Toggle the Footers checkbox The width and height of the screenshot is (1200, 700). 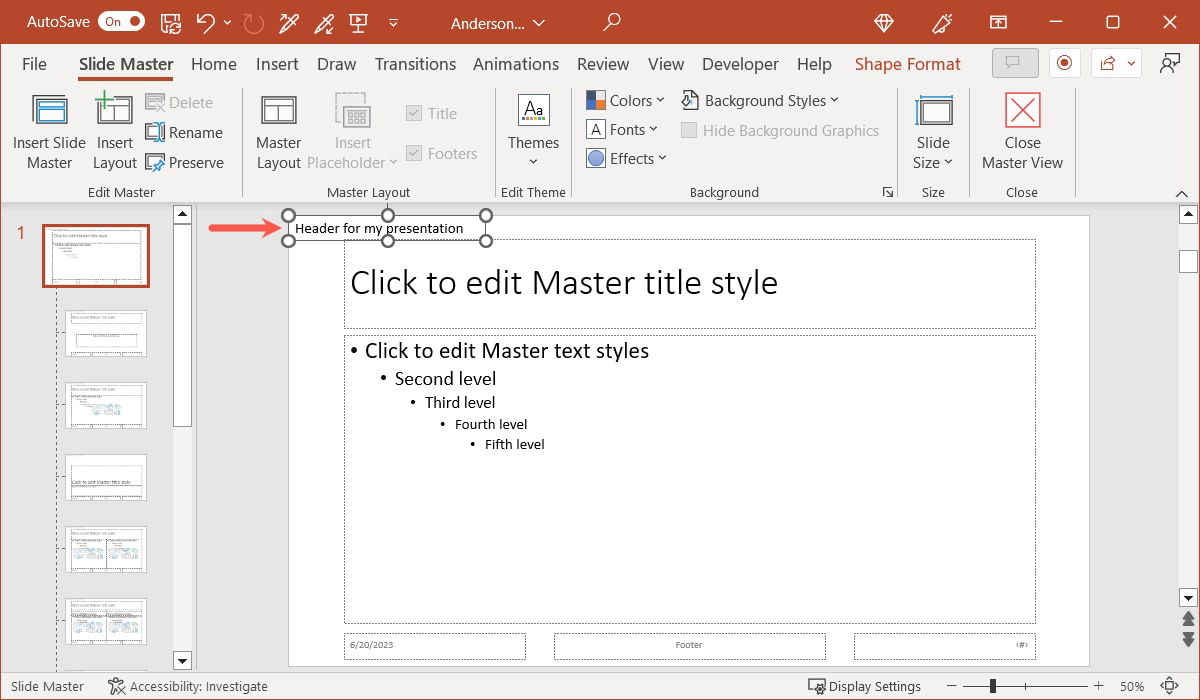point(414,153)
